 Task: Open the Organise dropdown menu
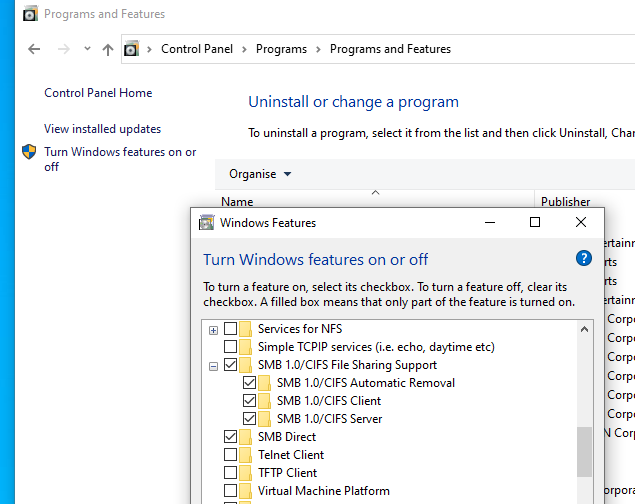[260, 174]
